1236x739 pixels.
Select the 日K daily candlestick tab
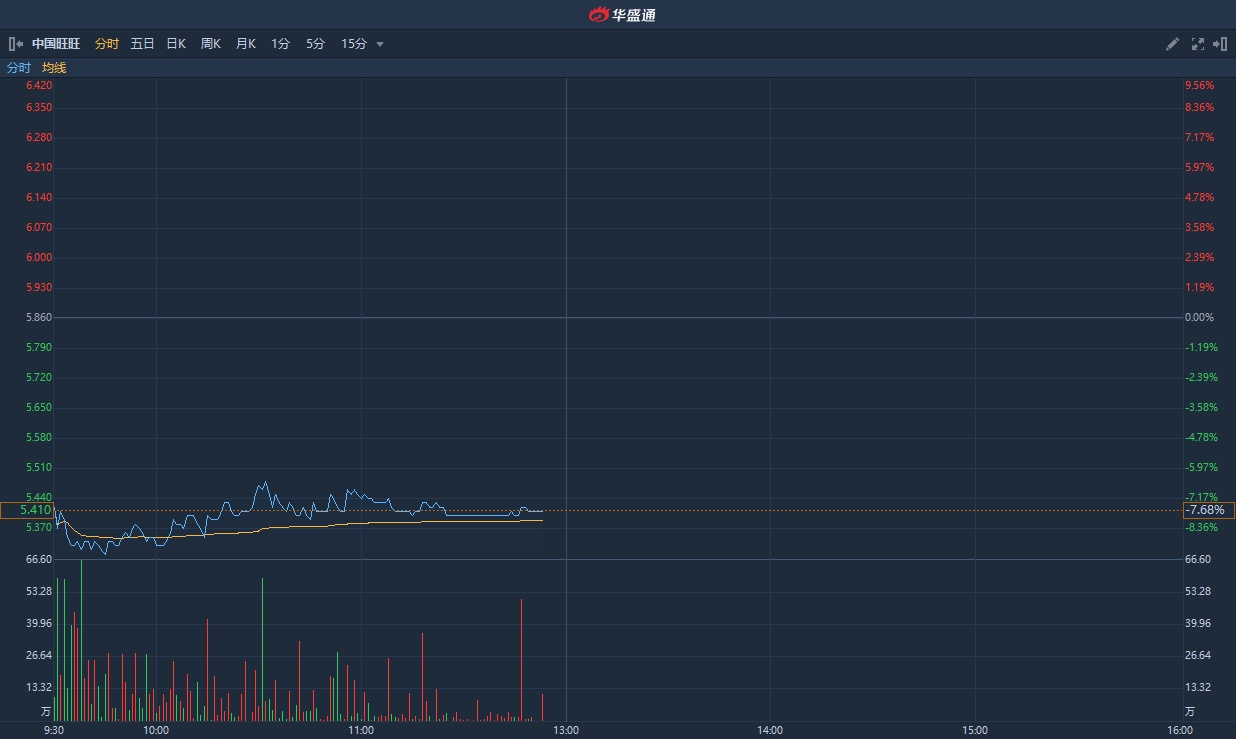(176, 44)
